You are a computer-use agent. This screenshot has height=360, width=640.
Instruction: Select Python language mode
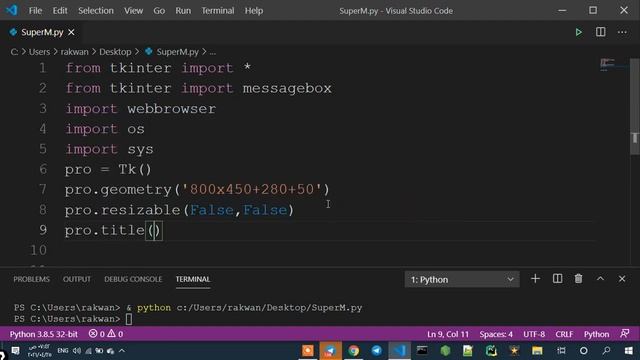596,334
